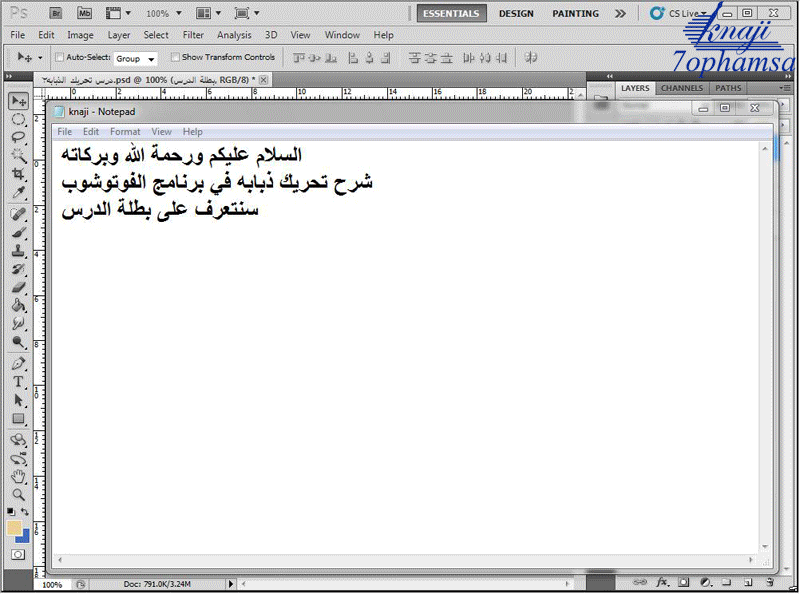800x594 pixels.
Task: Open the 100% zoom level dropdown
Action: click(x=164, y=14)
